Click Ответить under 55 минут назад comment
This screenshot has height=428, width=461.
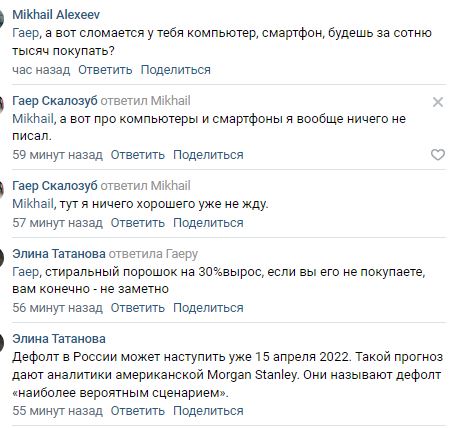(x=138, y=411)
